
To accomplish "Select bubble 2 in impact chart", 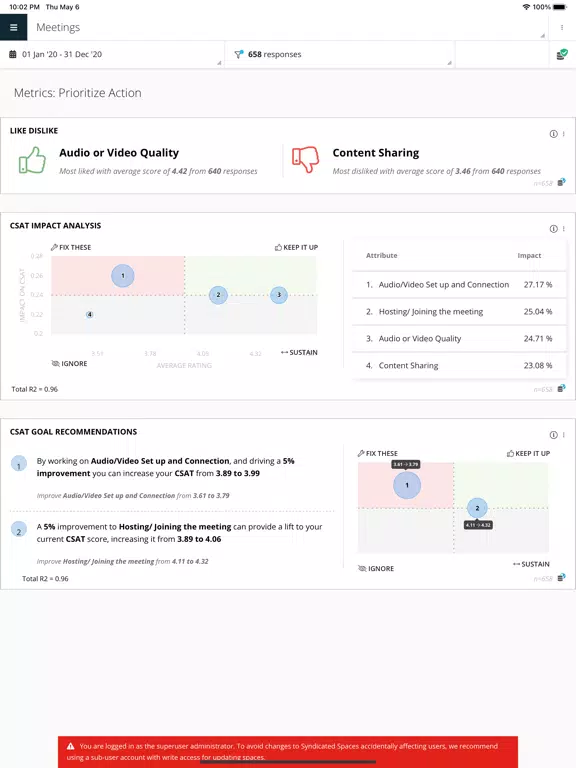I will [x=218, y=295].
